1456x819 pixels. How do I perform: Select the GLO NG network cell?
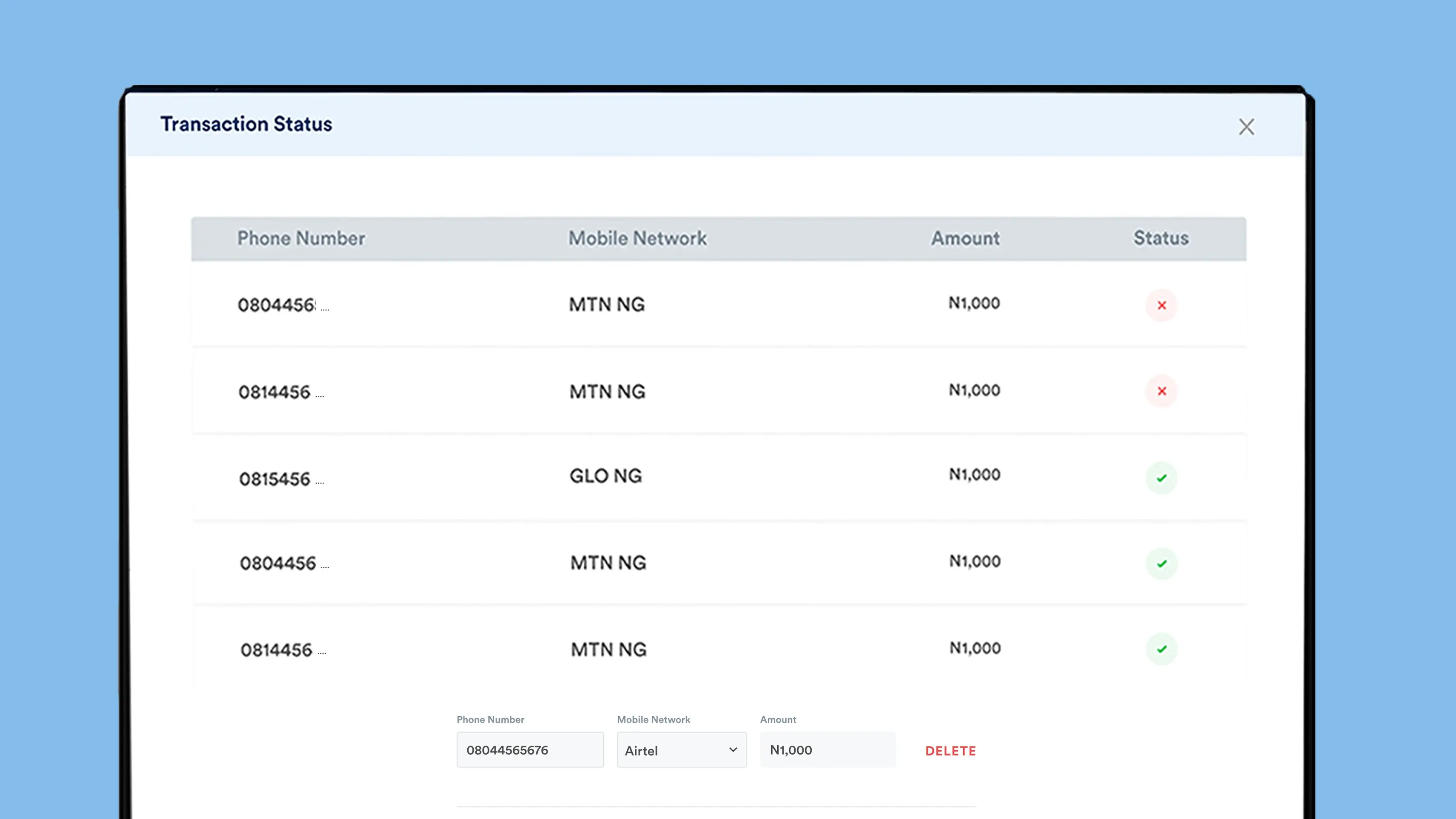606,476
